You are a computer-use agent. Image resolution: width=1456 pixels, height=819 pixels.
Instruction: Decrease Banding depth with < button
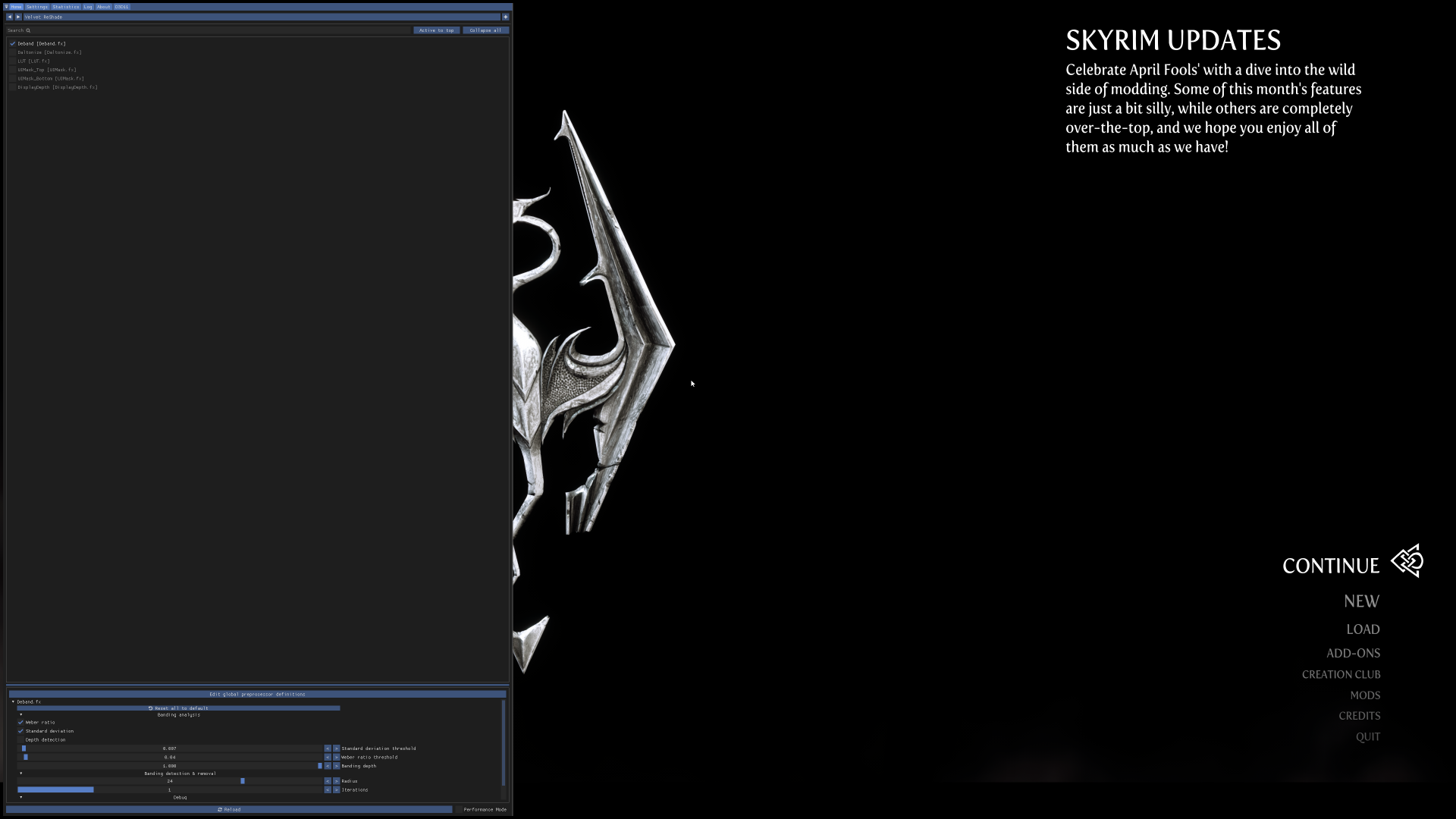pos(328,766)
